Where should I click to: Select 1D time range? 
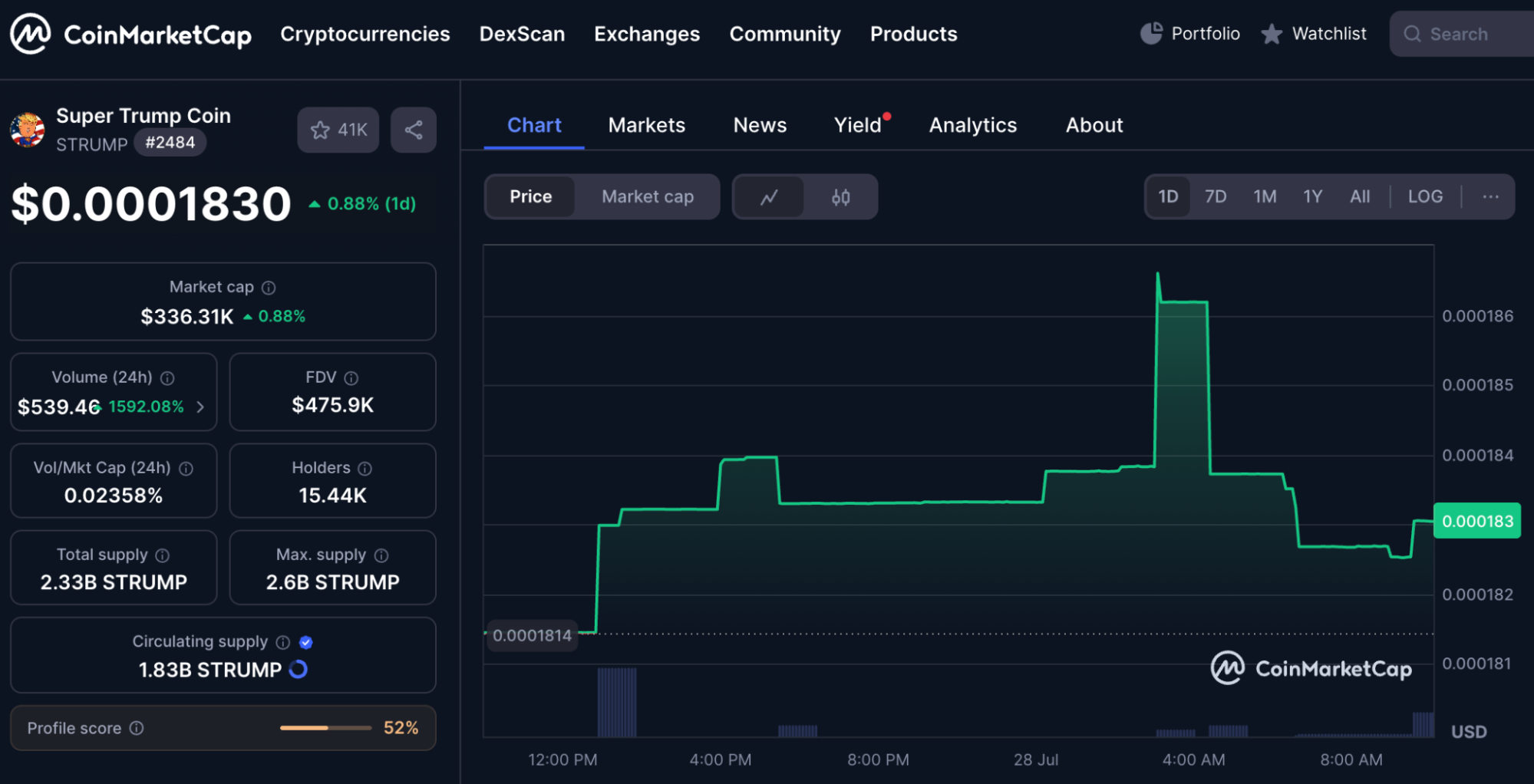pos(1168,197)
